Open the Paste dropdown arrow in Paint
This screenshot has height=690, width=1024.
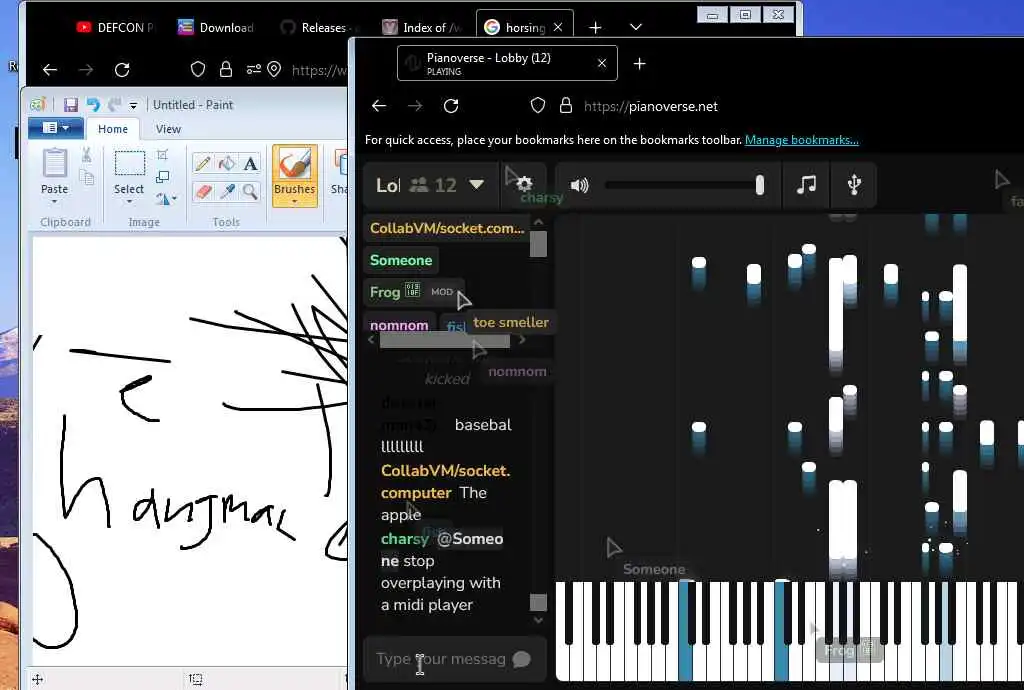[54, 202]
